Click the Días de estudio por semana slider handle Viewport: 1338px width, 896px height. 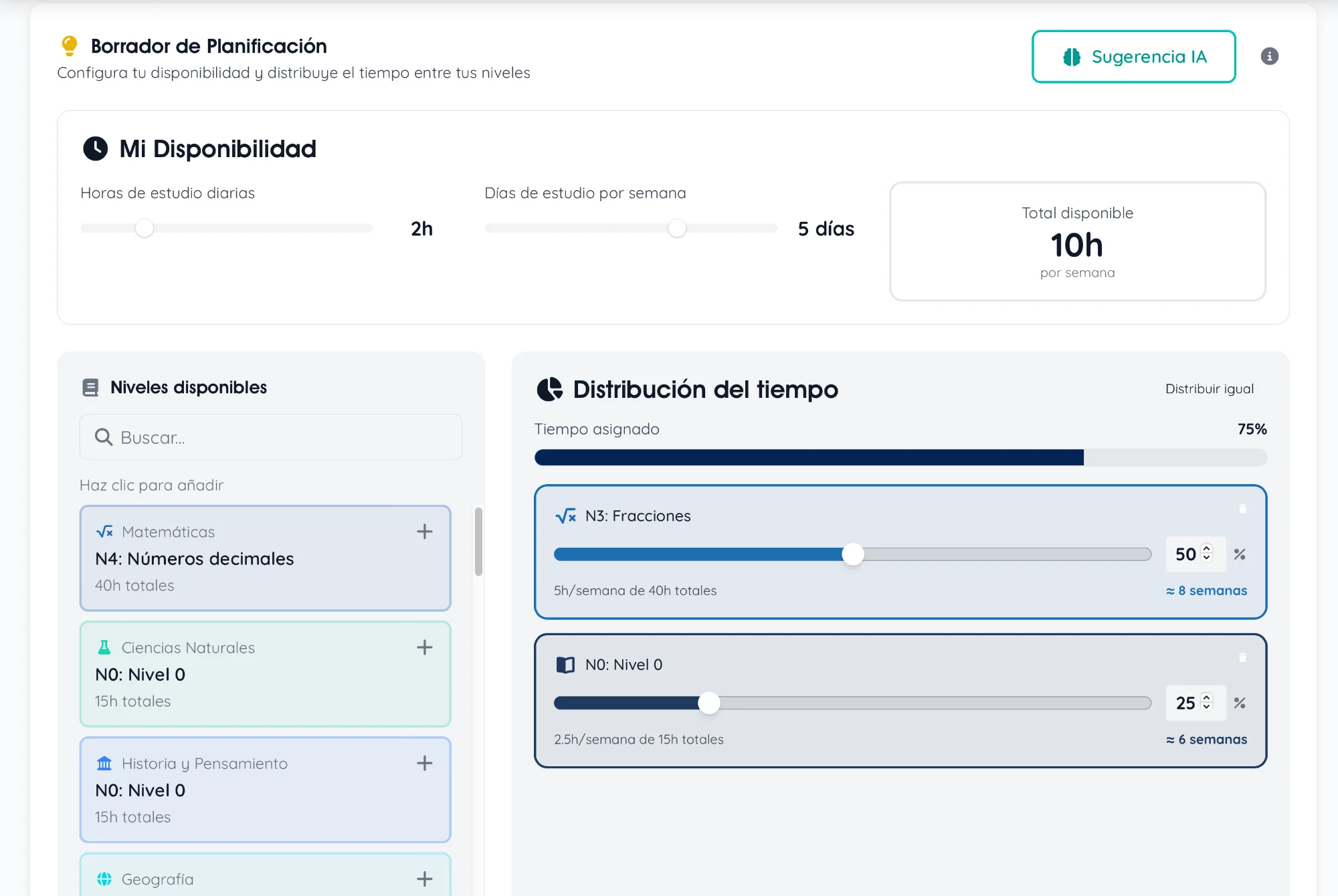(677, 228)
